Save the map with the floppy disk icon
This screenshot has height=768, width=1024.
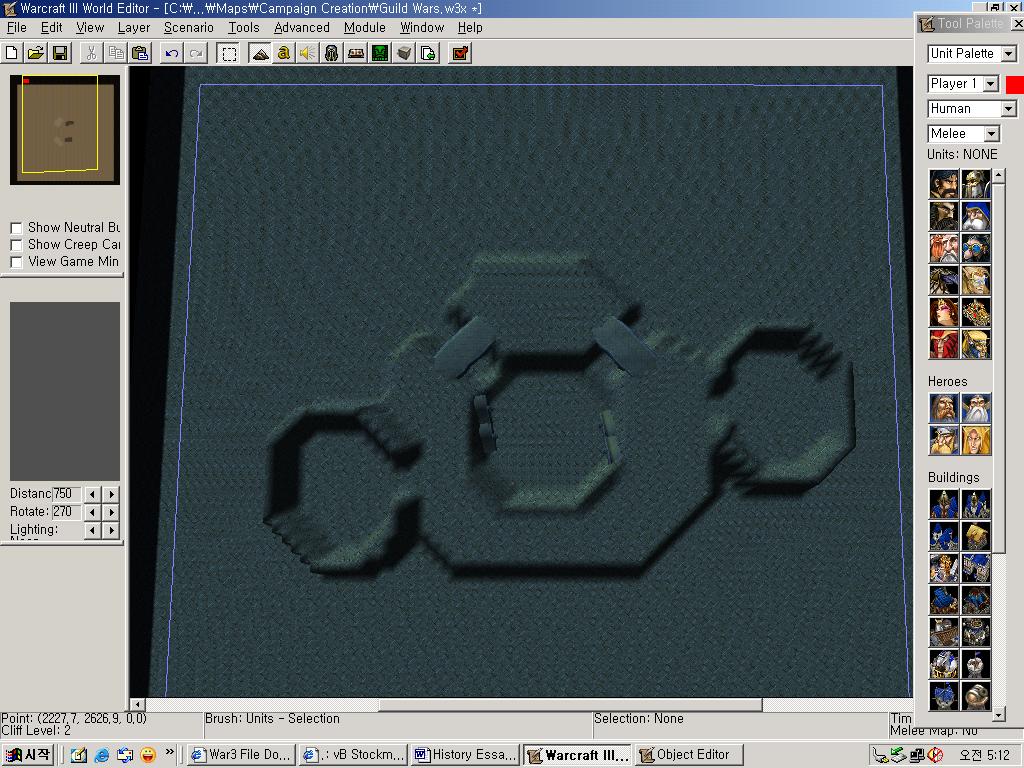60,53
